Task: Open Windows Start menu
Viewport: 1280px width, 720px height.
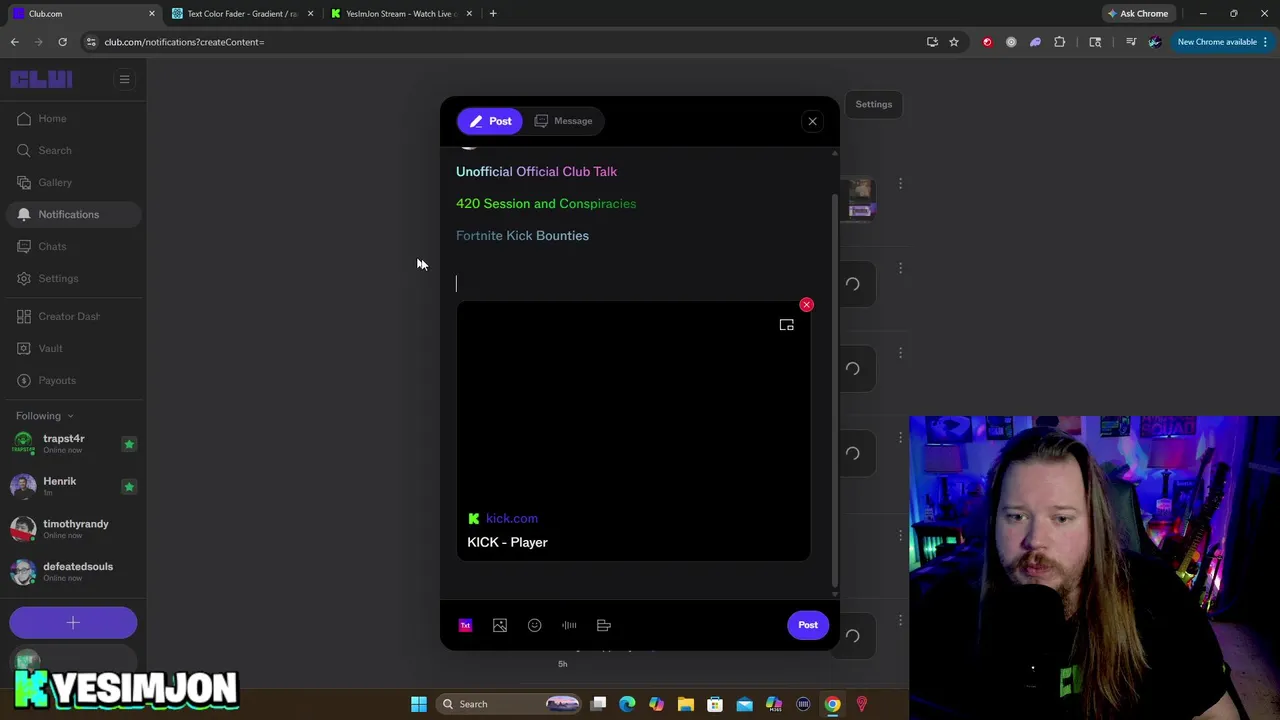Action: point(419,704)
